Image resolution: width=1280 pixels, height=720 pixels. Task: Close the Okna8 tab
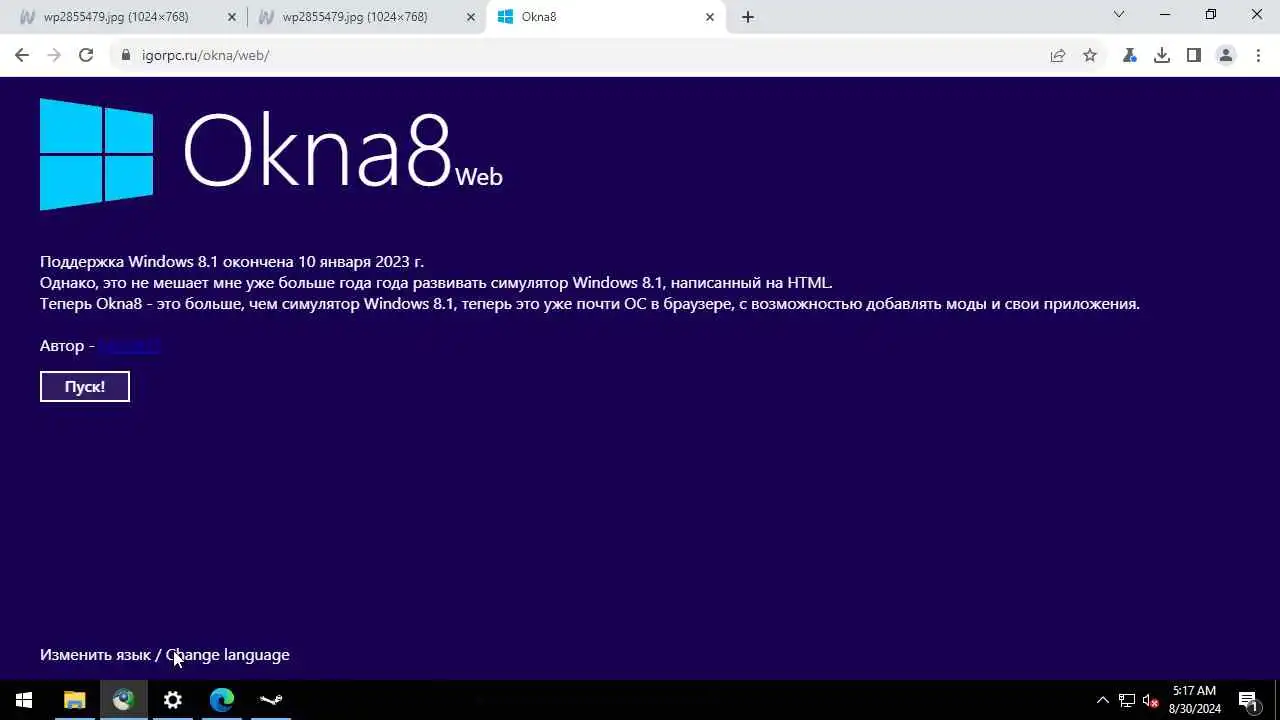pyautogui.click(x=710, y=17)
